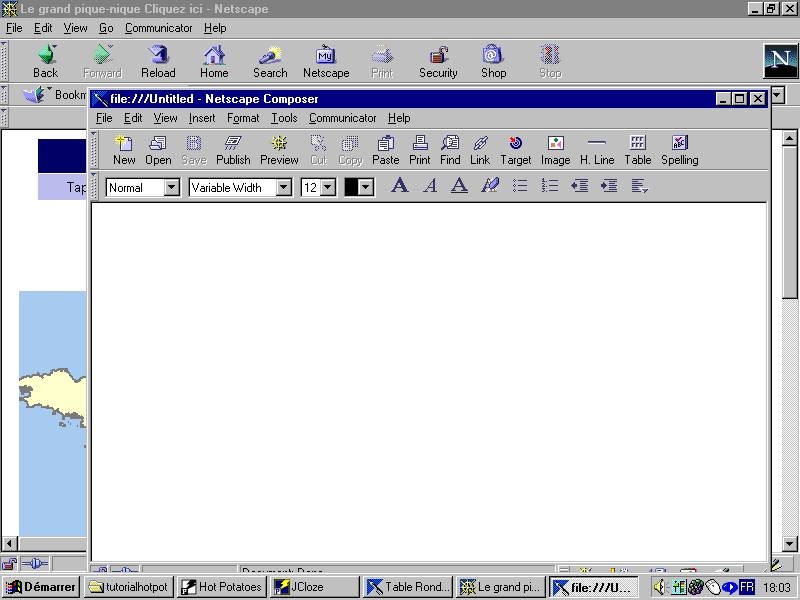Click the Open icon in Composer toolbar
The width and height of the screenshot is (800, 600).
[158, 151]
